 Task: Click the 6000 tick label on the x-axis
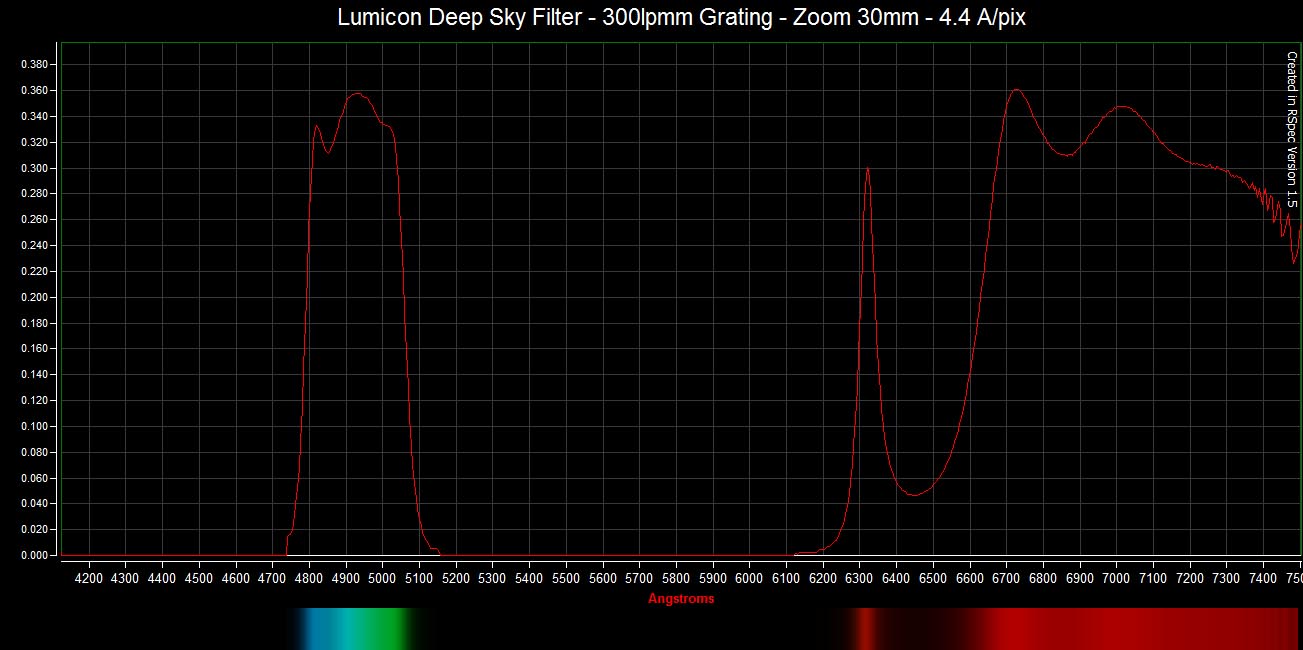click(750, 578)
